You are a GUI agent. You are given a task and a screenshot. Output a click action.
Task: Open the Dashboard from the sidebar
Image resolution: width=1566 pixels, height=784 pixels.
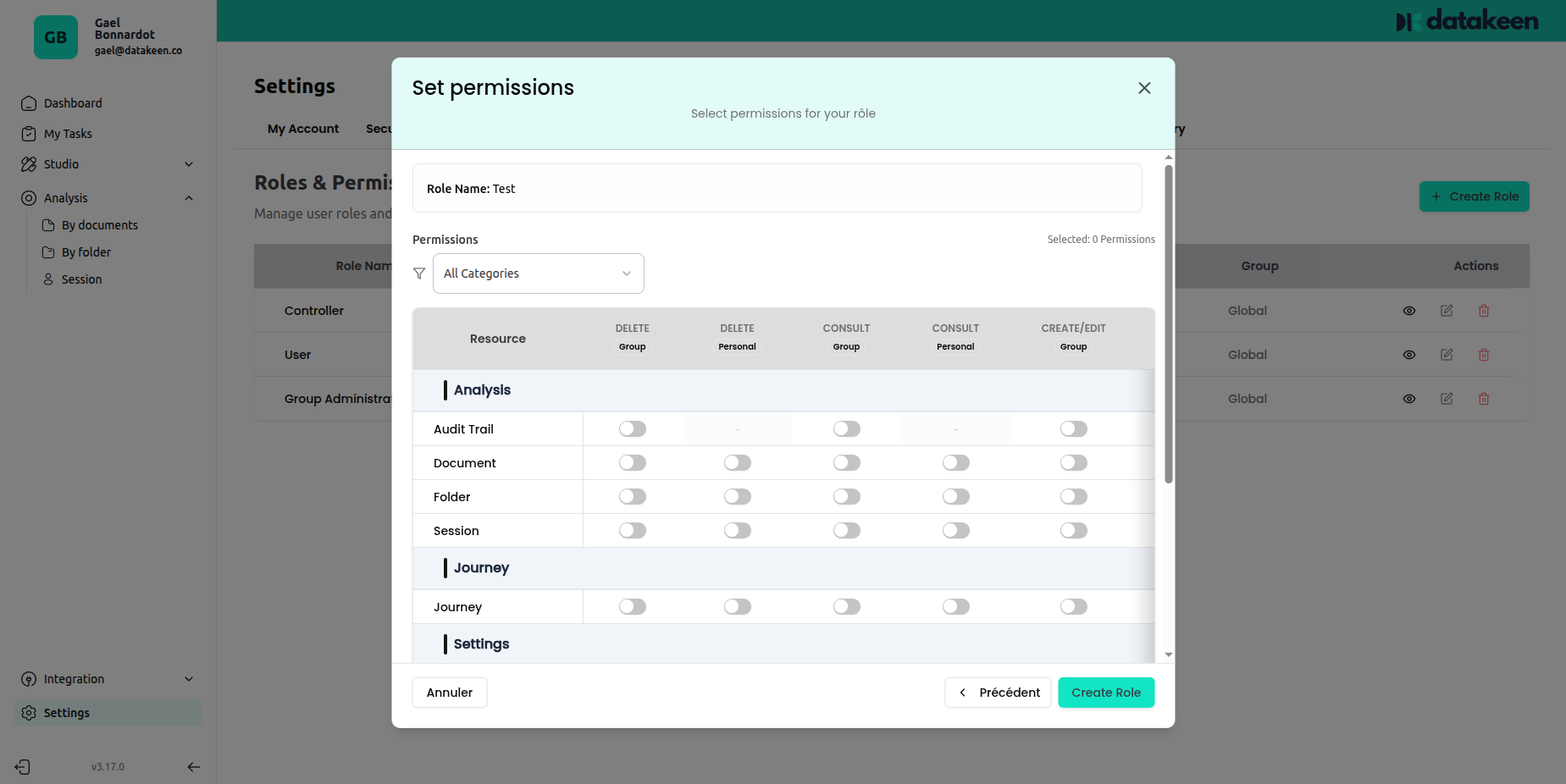click(x=30, y=102)
